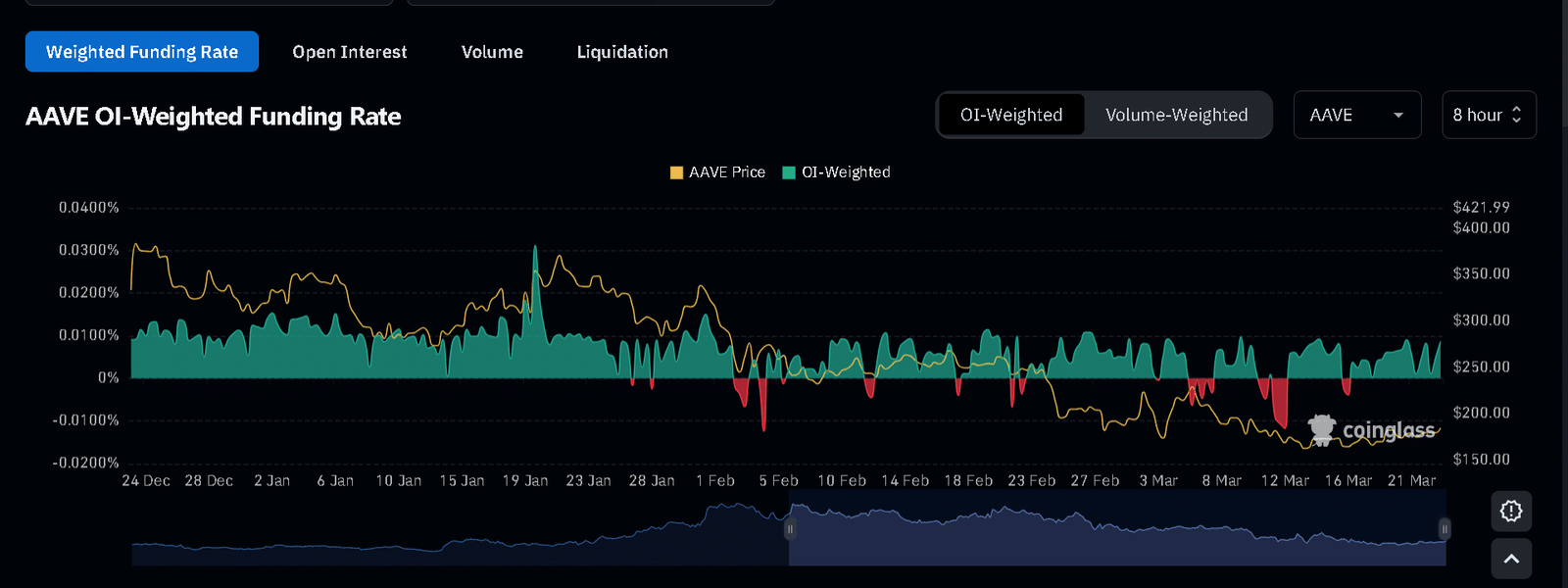This screenshot has width=1568, height=588.
Task: Click the left handle of the range slider
Action: (790, 529)
